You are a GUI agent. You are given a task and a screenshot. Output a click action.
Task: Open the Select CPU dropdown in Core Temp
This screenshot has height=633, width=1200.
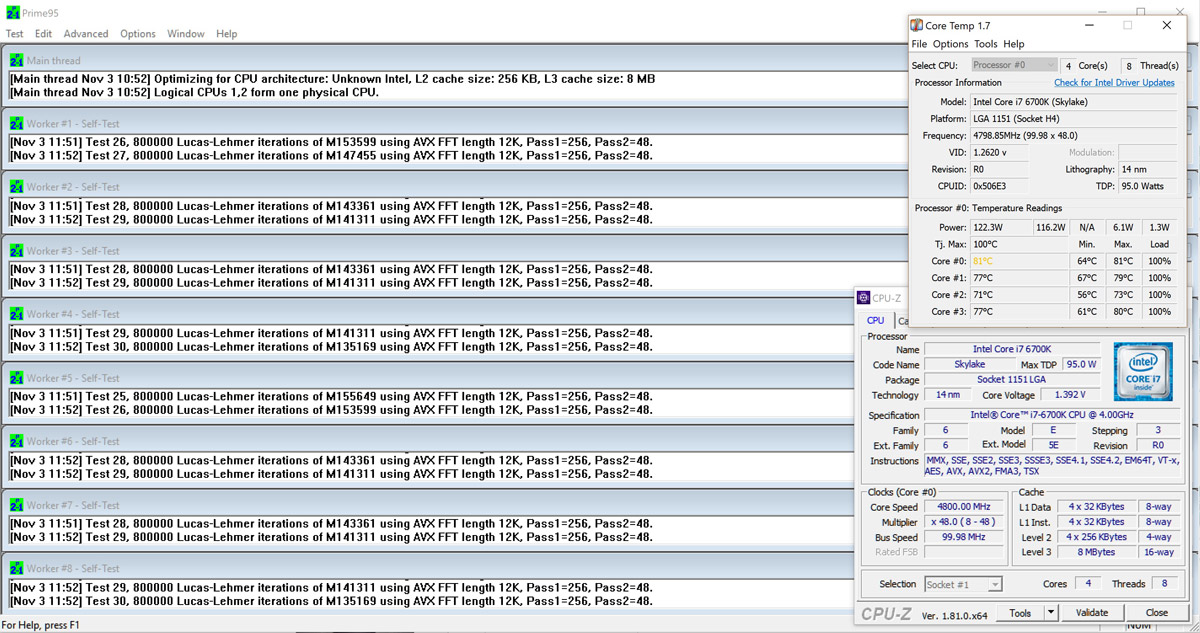click(1013, 65)
